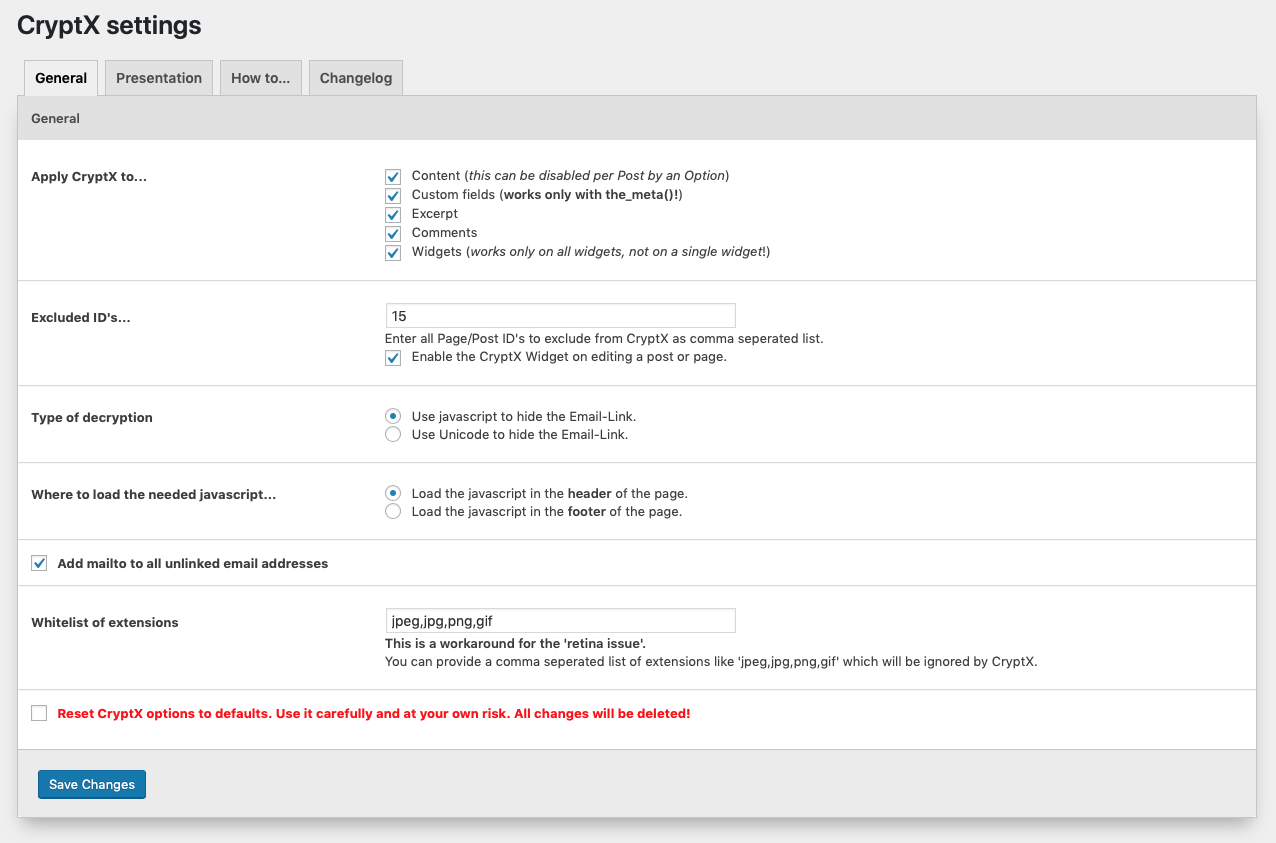Image resolution: width=1276 pixels, height=843 pixels.
Task: Disable CryptX for Excerpt
Action: 393,214
